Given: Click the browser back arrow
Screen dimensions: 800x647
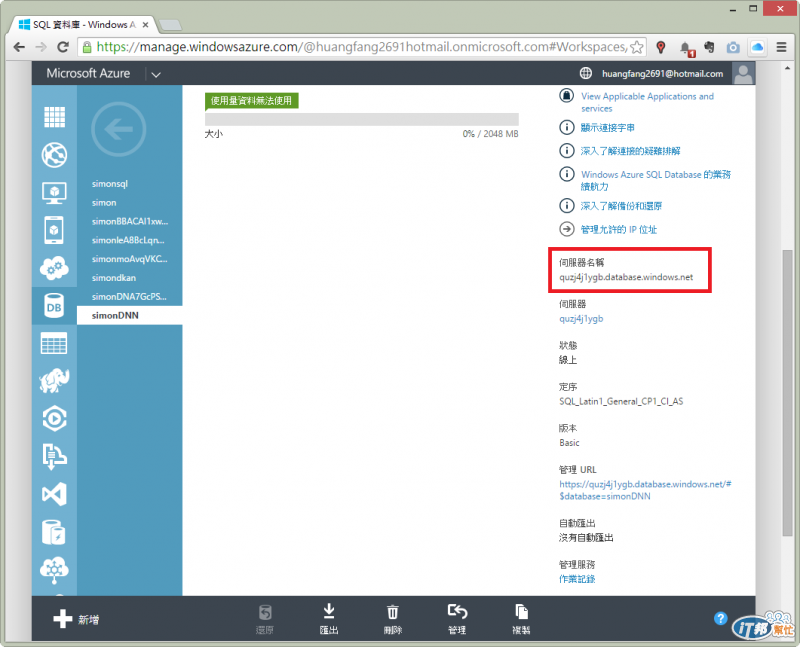Looking at the screenshot, I should pyautogui.click(x=19, y=47).
